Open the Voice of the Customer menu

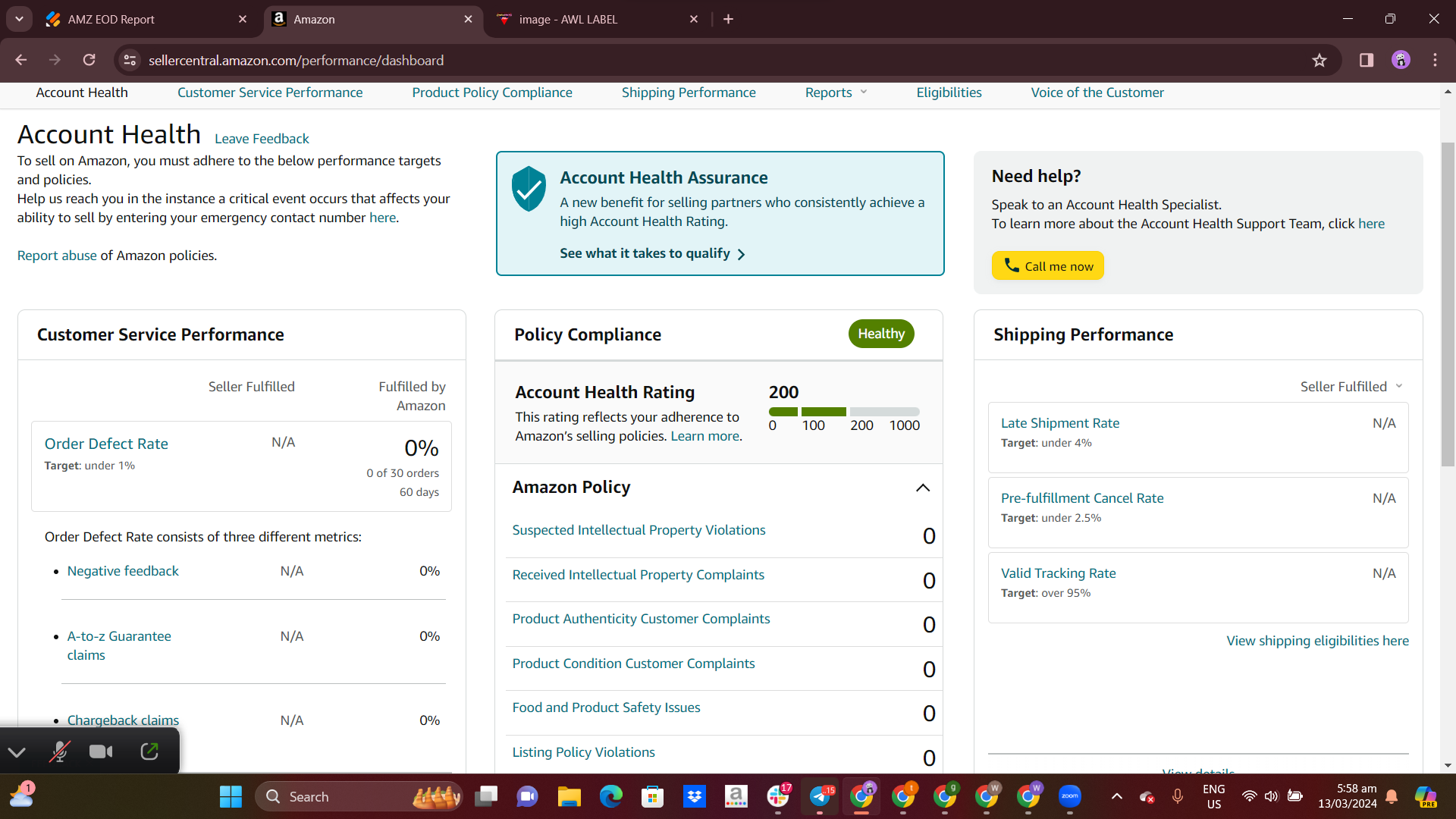tap(1097, 93)
